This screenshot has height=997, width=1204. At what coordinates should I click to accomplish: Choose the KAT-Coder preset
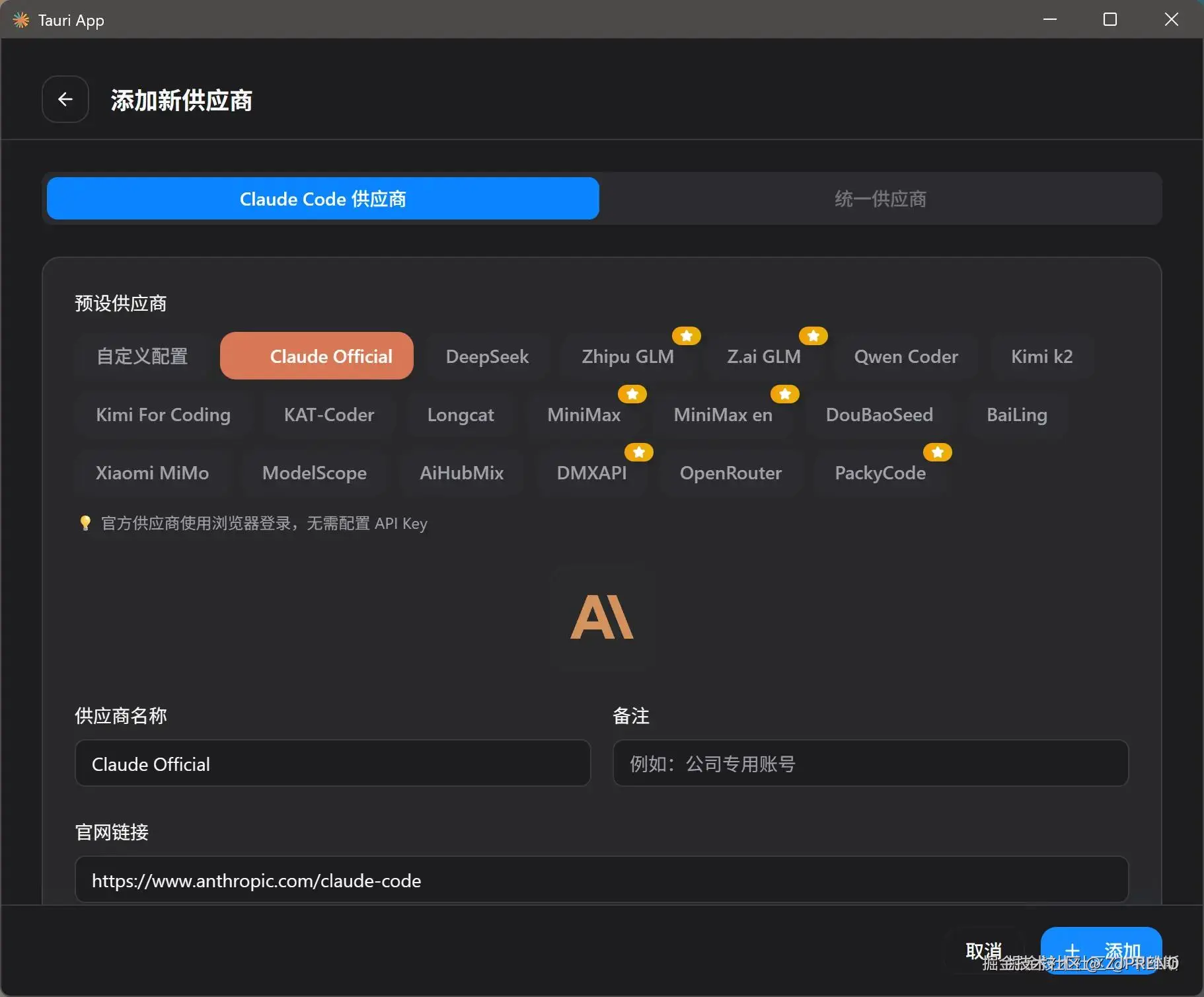[329, 415]
